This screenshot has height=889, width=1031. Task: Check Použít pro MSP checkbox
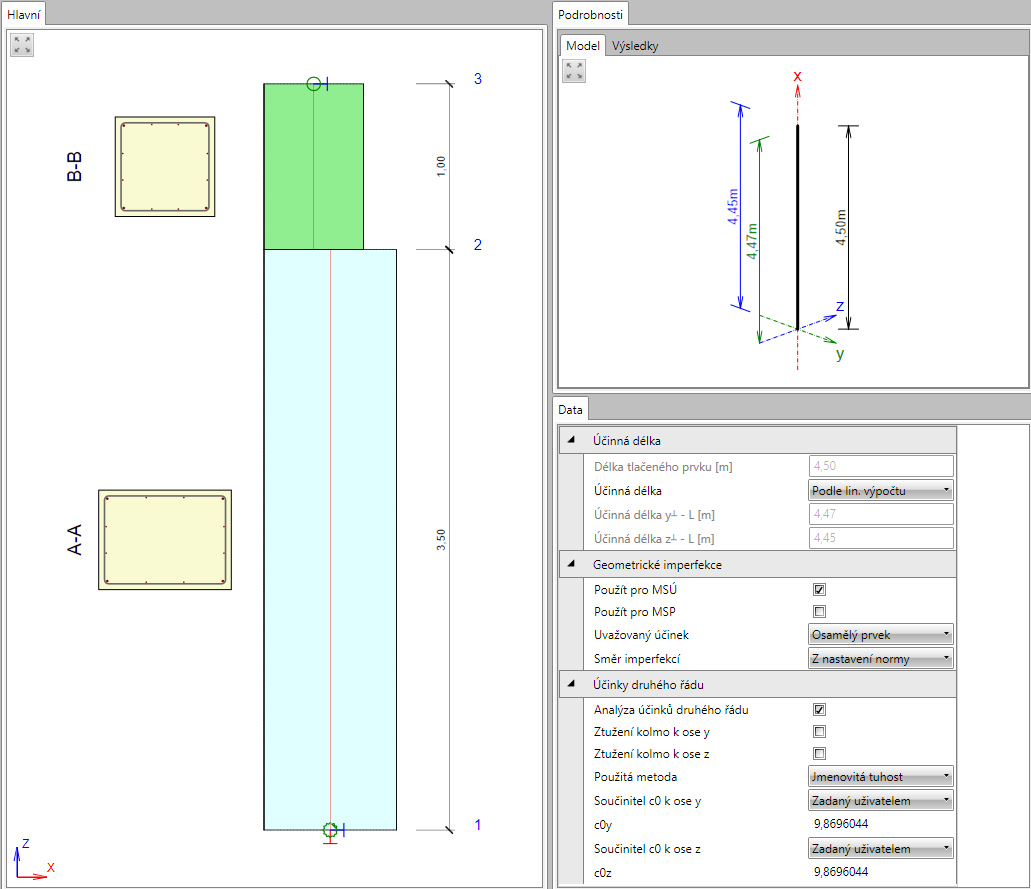point(819,612)
